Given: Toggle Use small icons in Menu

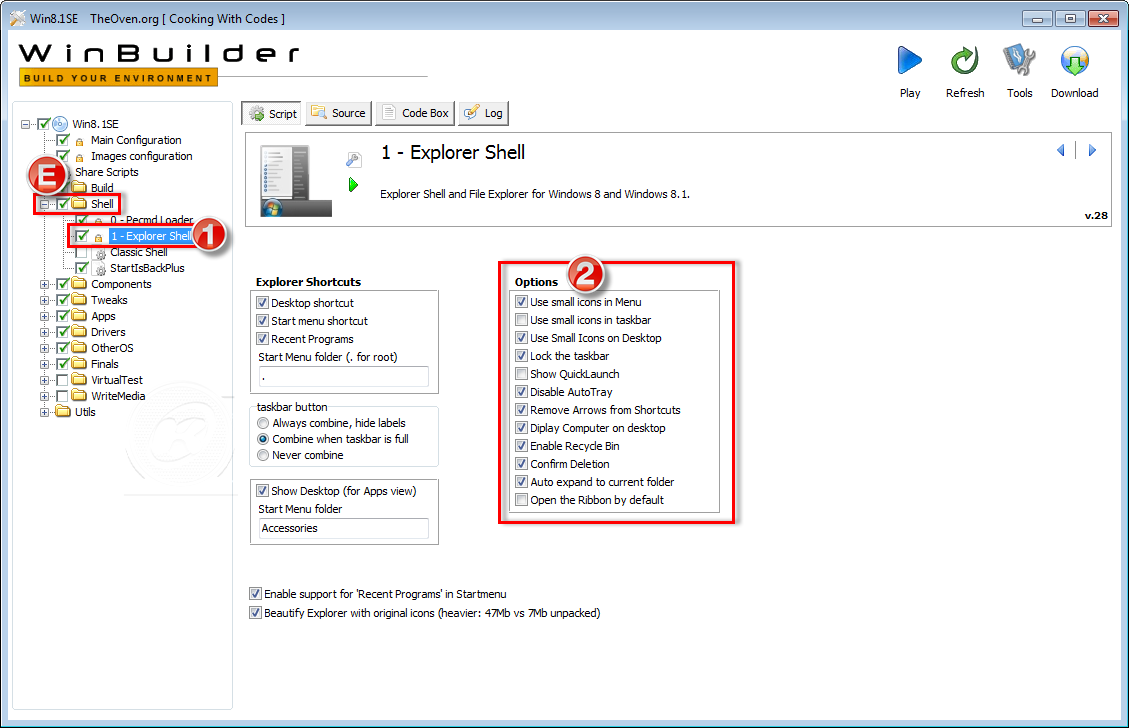Looking at the screenshot, I should click(x=522, y=302).
